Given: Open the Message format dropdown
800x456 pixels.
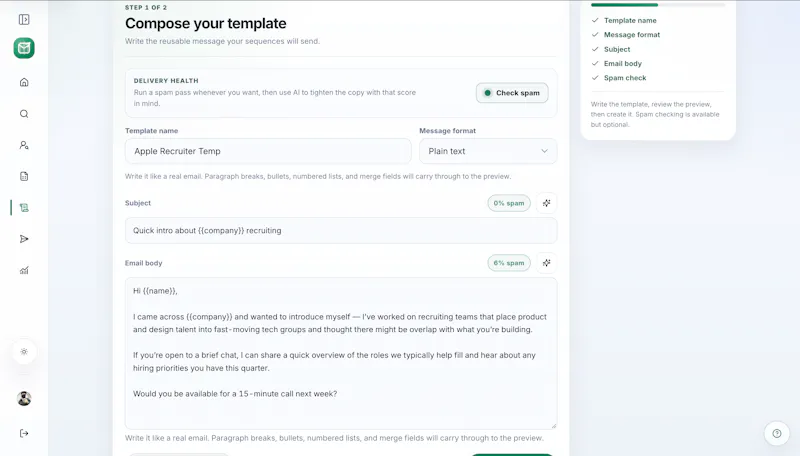Looking at the screenshot, I should pyautogui.click(x=488, y=151).
